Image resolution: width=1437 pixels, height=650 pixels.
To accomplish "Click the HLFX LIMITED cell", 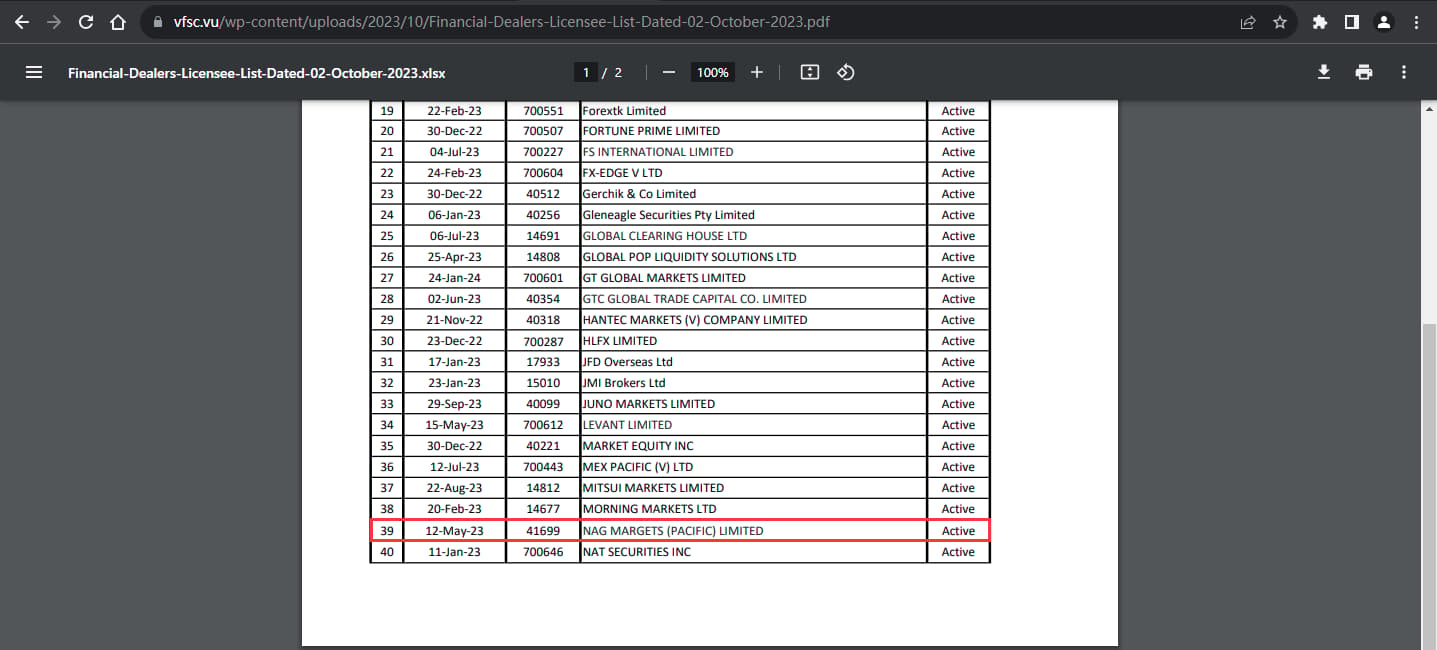I will click(753, 341).
